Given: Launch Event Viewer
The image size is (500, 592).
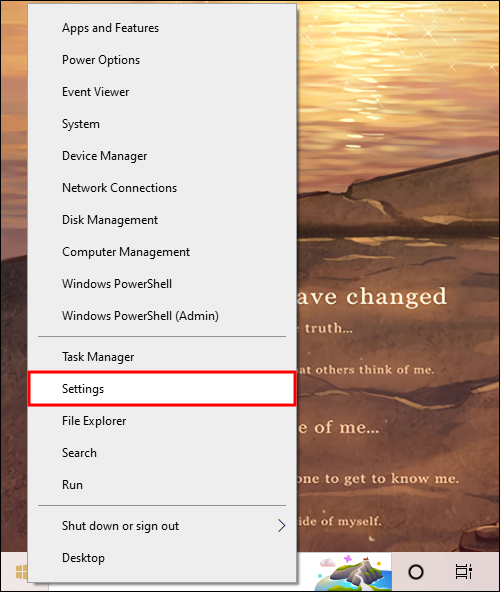Looking at the screenshot, I should (162, 92).
